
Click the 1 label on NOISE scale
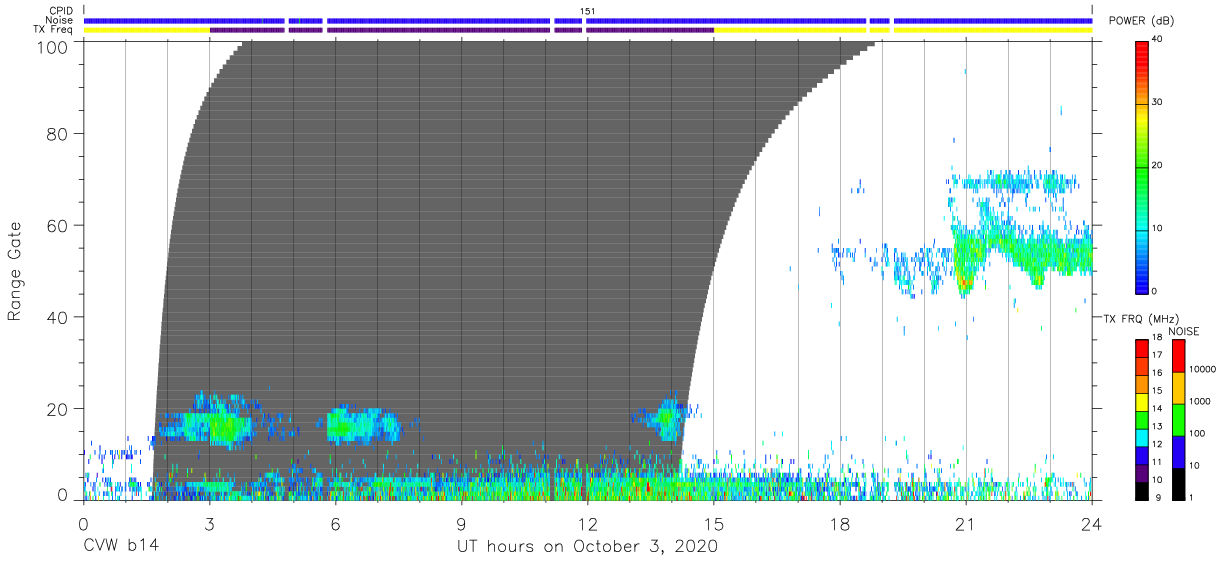pos(1191,497)
